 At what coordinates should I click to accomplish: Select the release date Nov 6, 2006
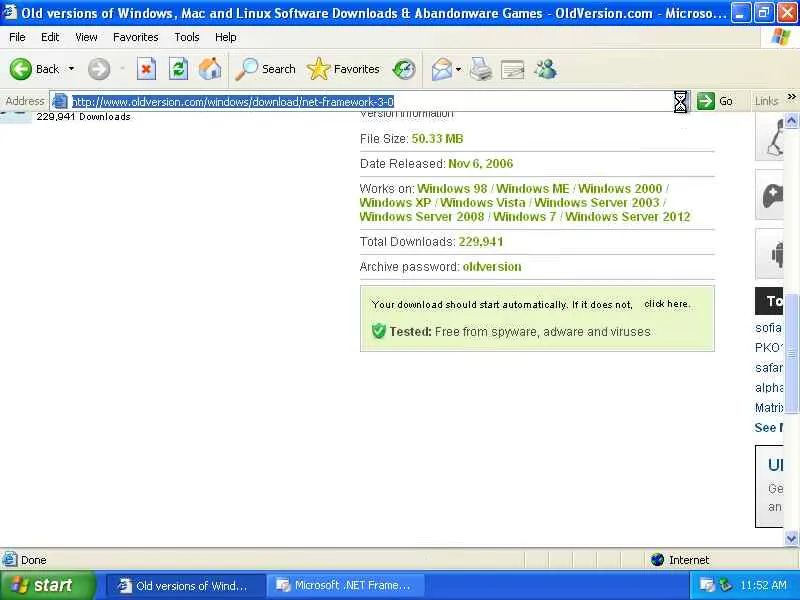[x=481, y=164]
